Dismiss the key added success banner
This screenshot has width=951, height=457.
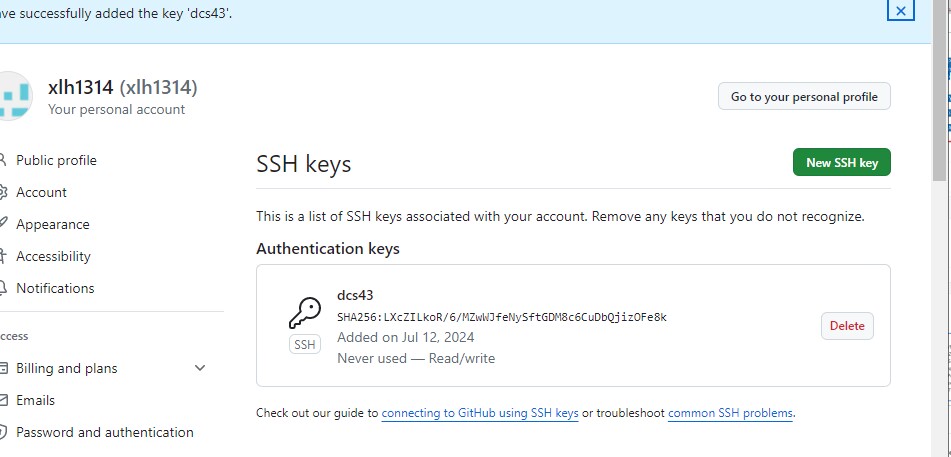(x=900, y=11)
